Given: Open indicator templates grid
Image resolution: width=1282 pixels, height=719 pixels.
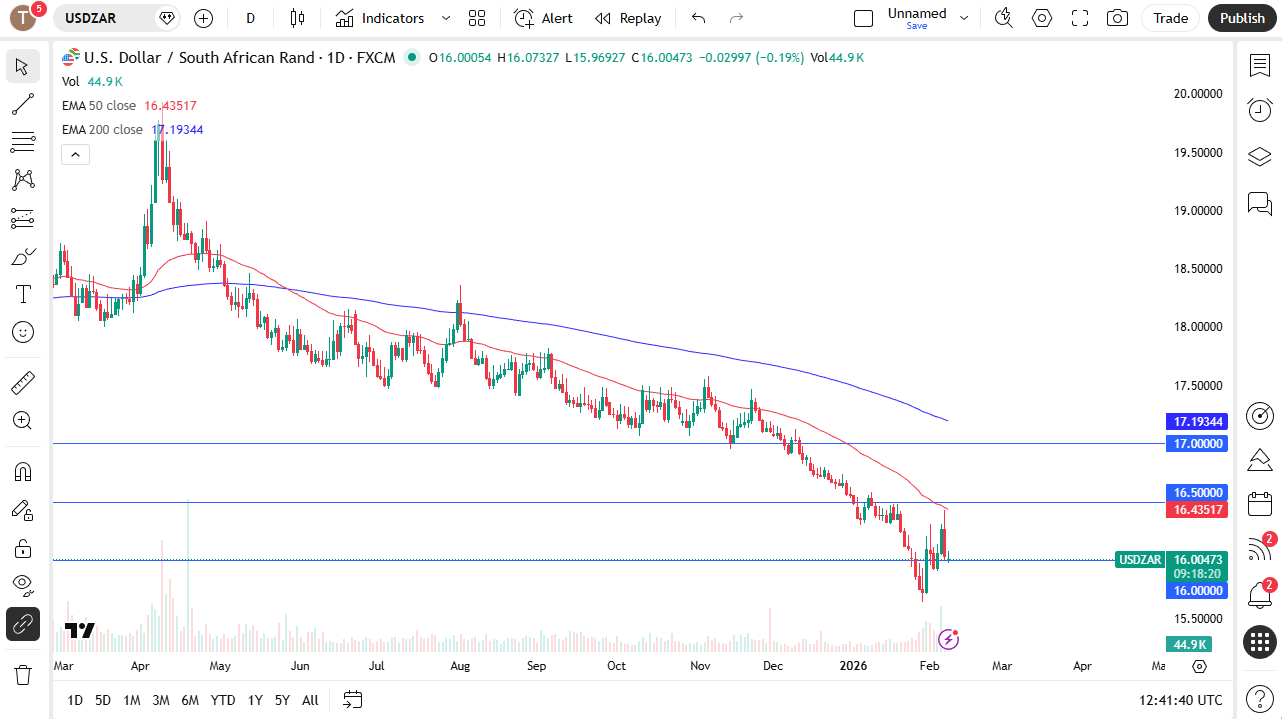Looking at the screenshot, I should pos(477,18).
